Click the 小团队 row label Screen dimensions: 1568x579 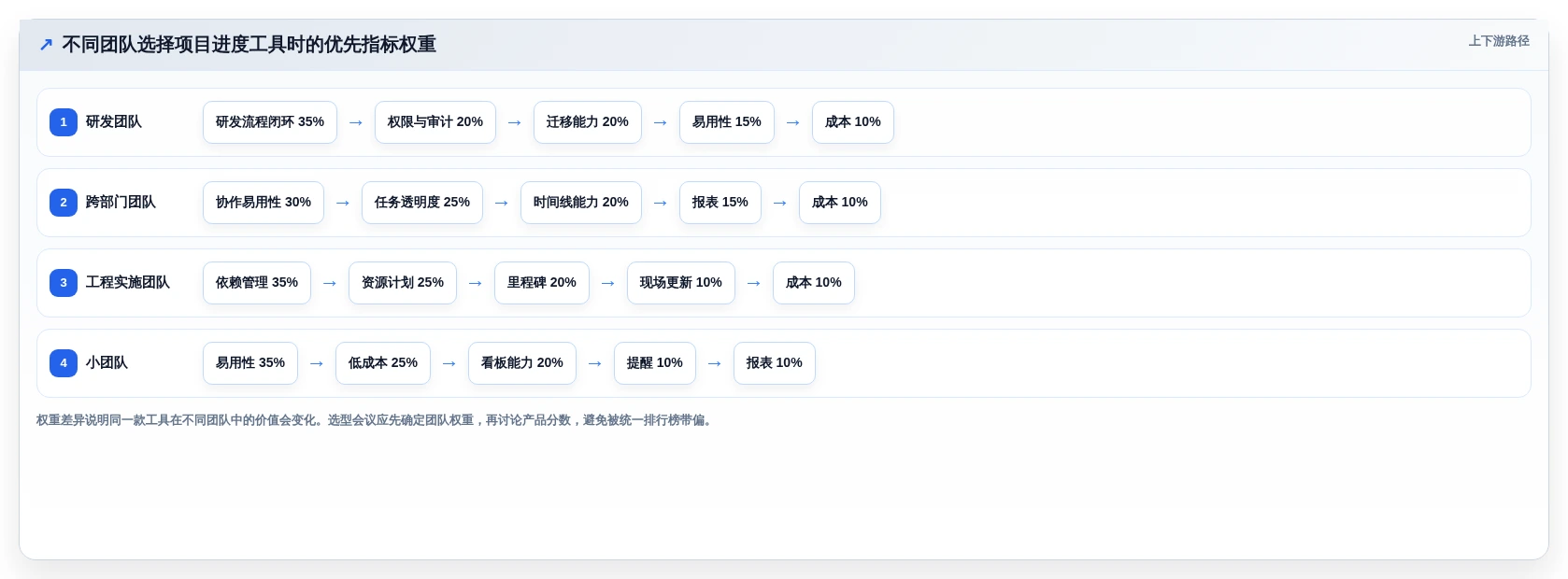[107, 363]
